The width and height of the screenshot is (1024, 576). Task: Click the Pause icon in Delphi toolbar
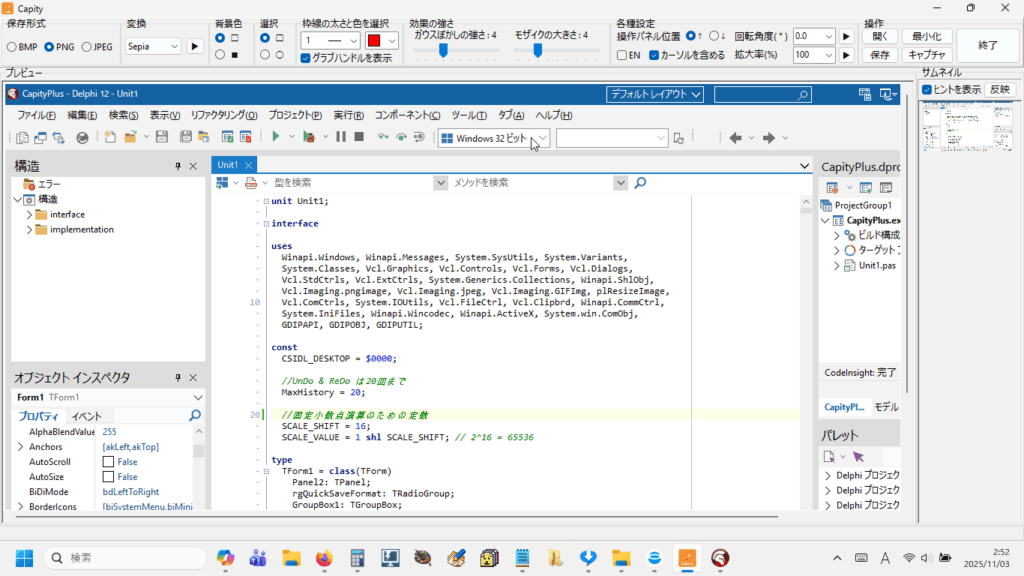pyautogui.click(x=341, y=137)
